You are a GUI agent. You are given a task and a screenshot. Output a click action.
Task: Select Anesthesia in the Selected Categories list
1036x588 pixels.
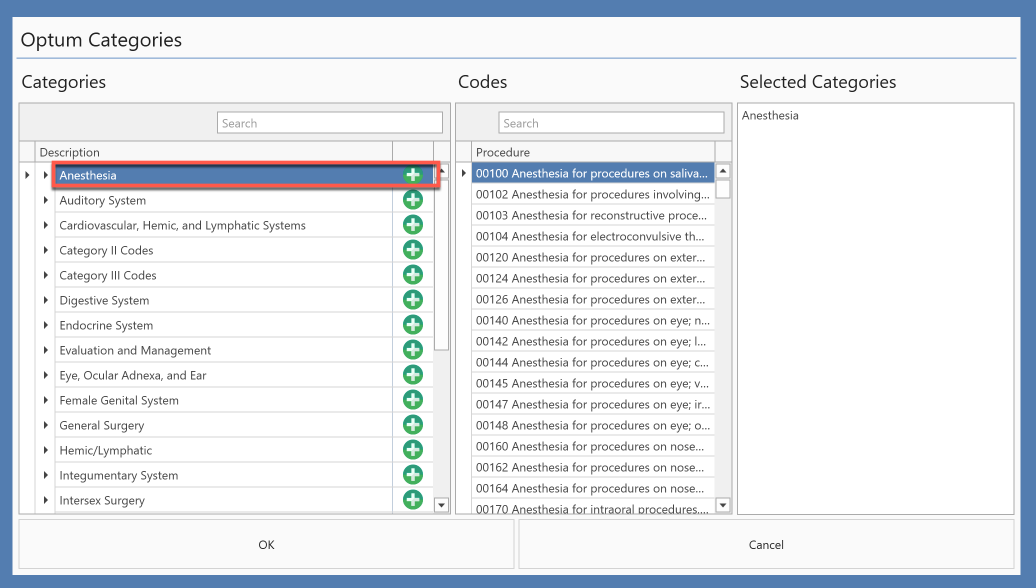pyautogui.click(x=770, y=116)
